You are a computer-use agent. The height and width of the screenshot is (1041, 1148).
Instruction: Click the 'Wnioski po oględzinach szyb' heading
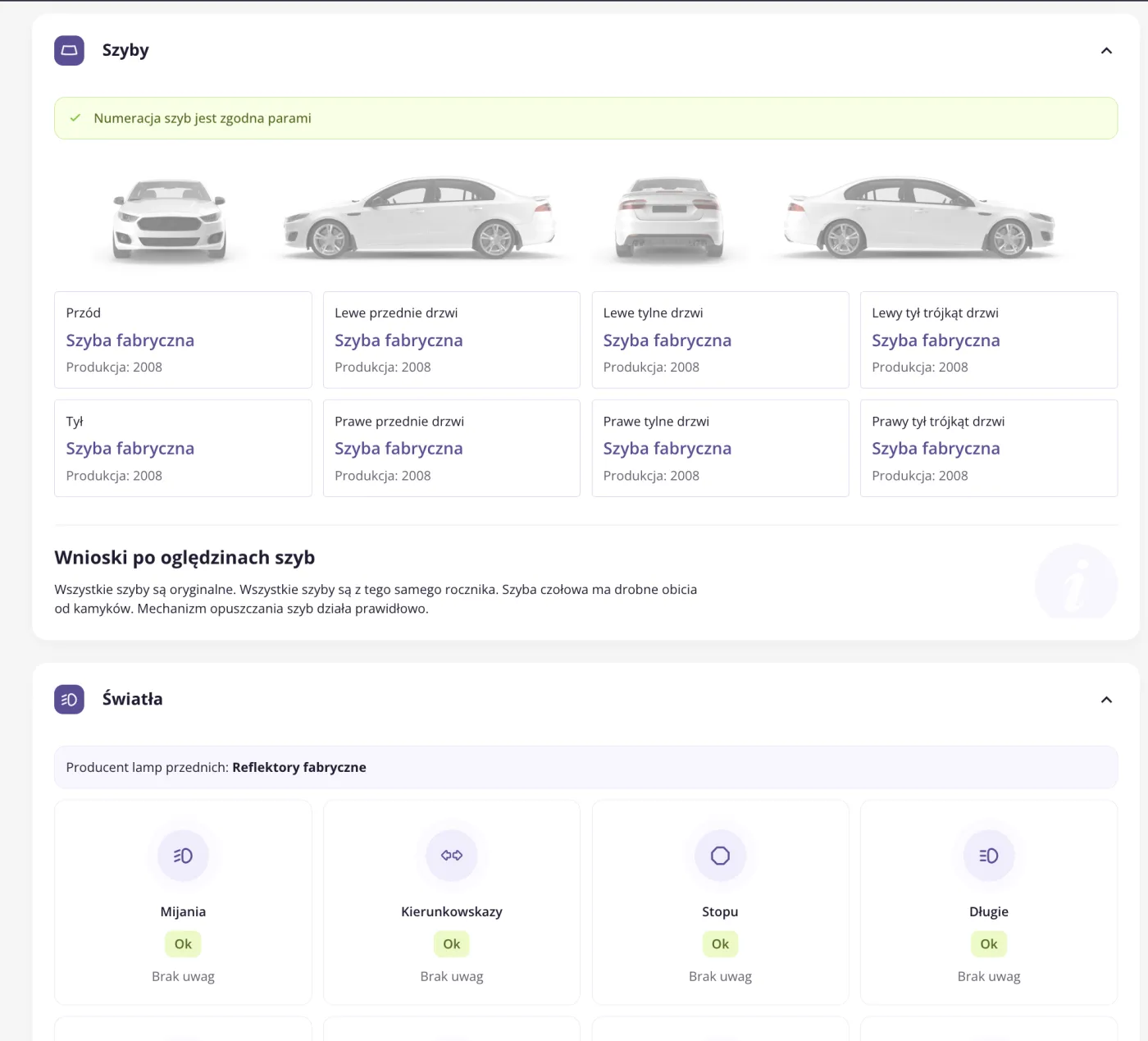click(x=184, y=558)
